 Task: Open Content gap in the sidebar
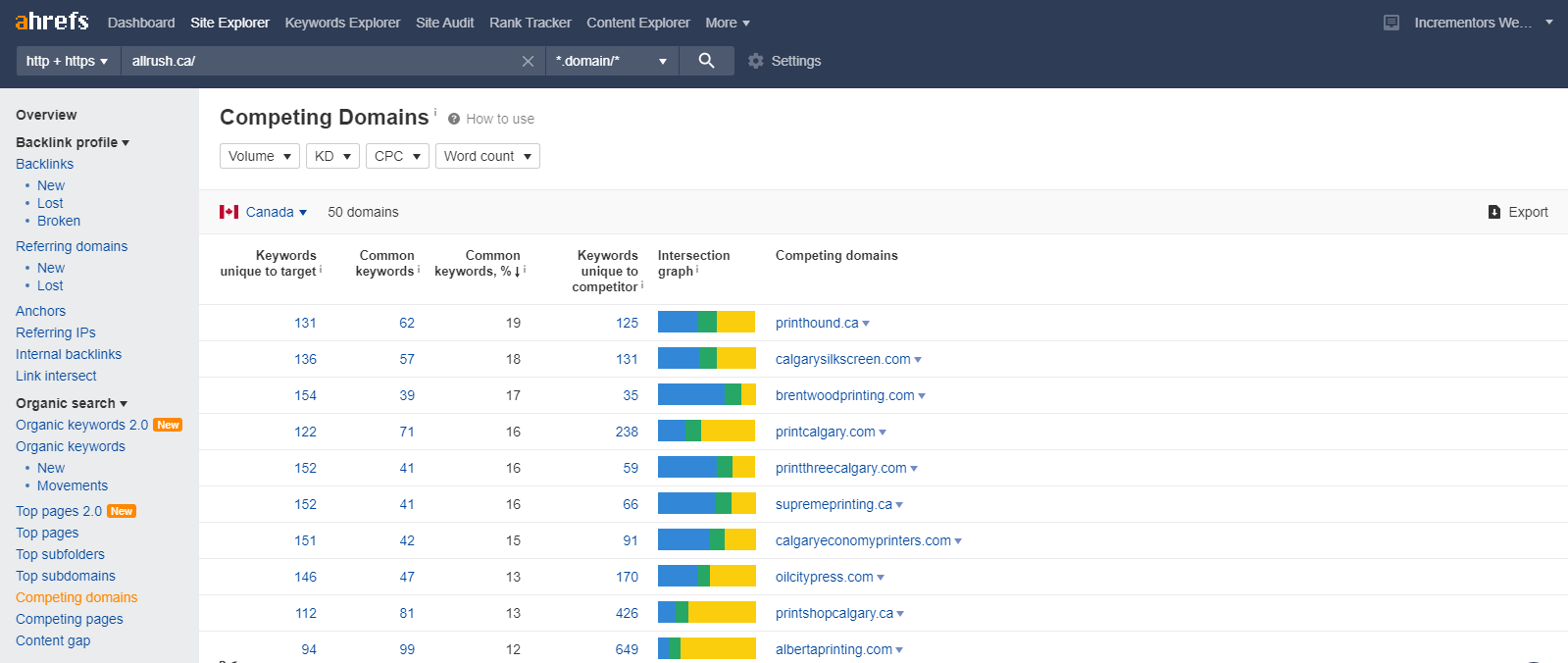tap(53, 640)
